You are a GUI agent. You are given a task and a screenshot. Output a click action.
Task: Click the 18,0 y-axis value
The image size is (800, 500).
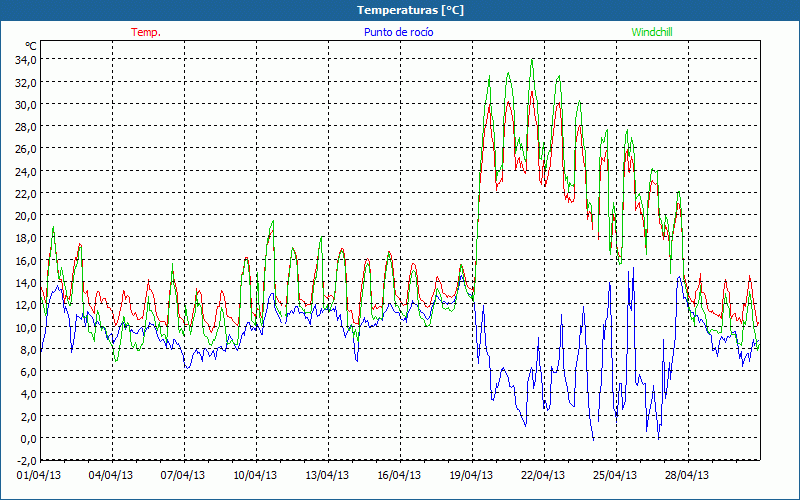tap(26, 238)
